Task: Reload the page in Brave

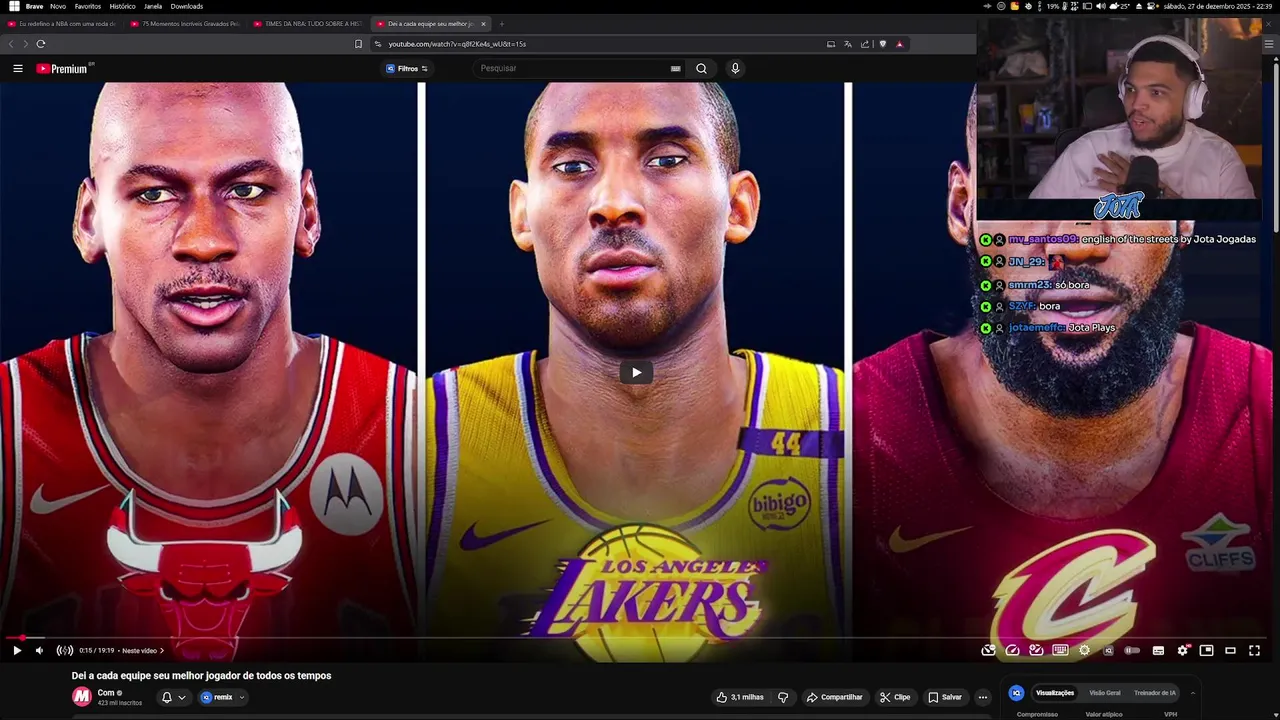Action: coord(41,44)
